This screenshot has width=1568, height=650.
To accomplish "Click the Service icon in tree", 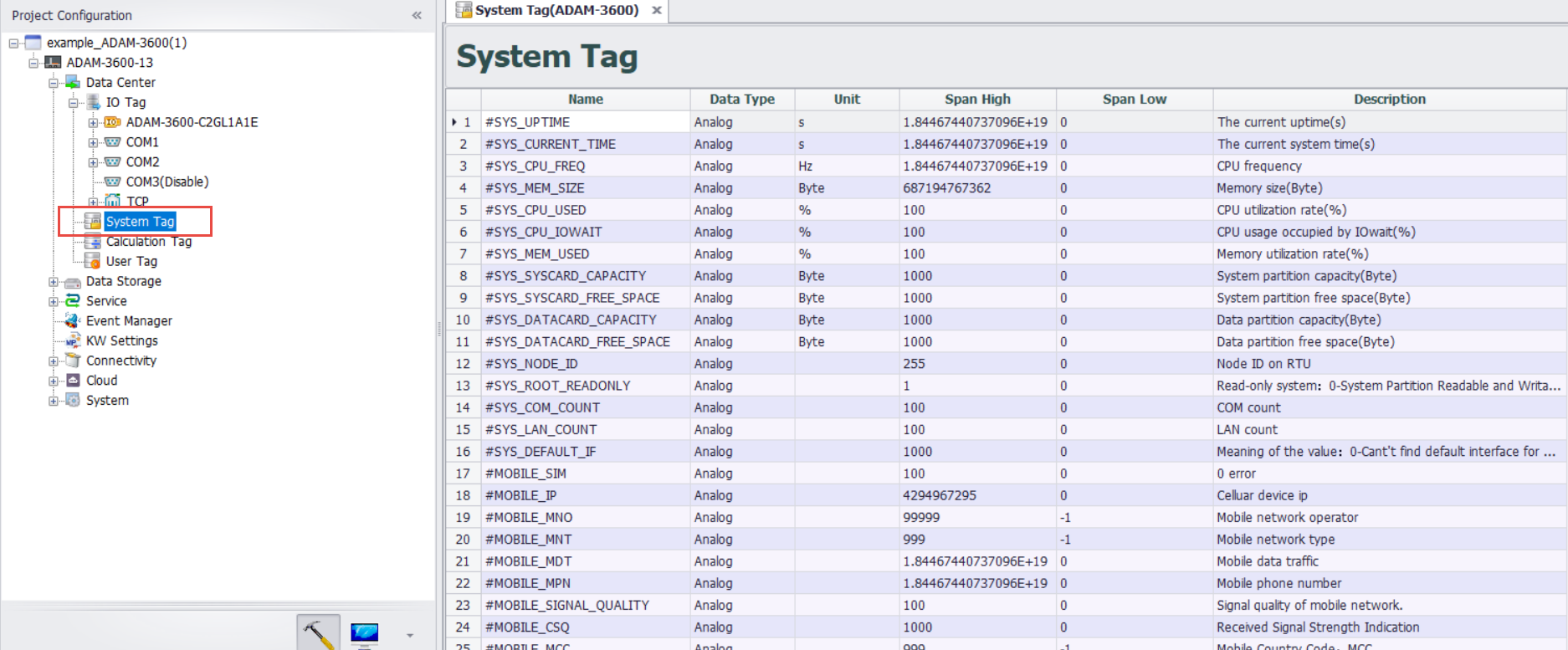I will click(x=73, y=301).
